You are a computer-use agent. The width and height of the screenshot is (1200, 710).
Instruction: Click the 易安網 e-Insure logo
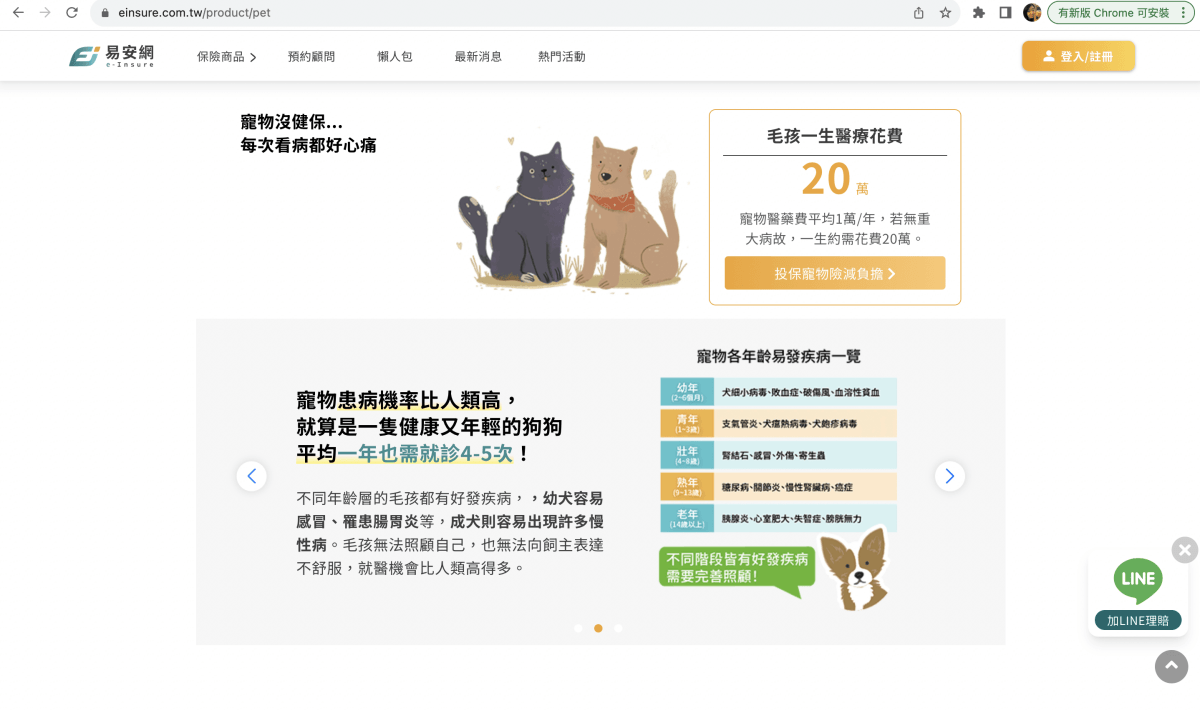(111, 56)
